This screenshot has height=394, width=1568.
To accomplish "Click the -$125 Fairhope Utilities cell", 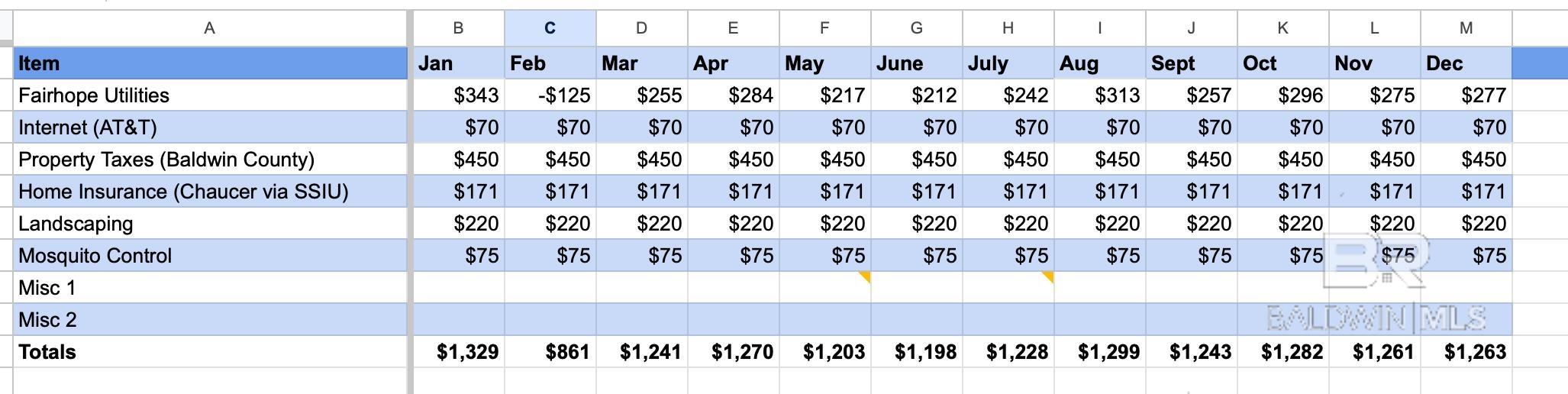I will click(x=550, y=95).
